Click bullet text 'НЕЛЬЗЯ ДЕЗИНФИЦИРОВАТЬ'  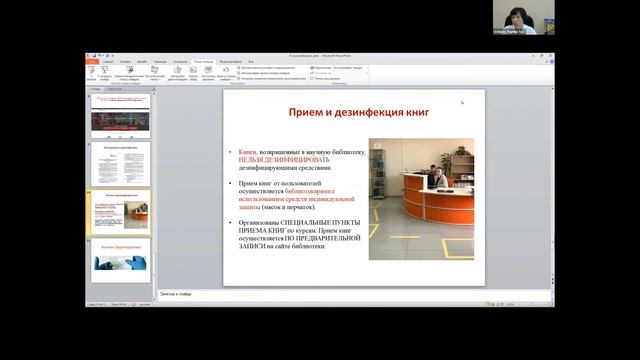(x=284, y=160)
